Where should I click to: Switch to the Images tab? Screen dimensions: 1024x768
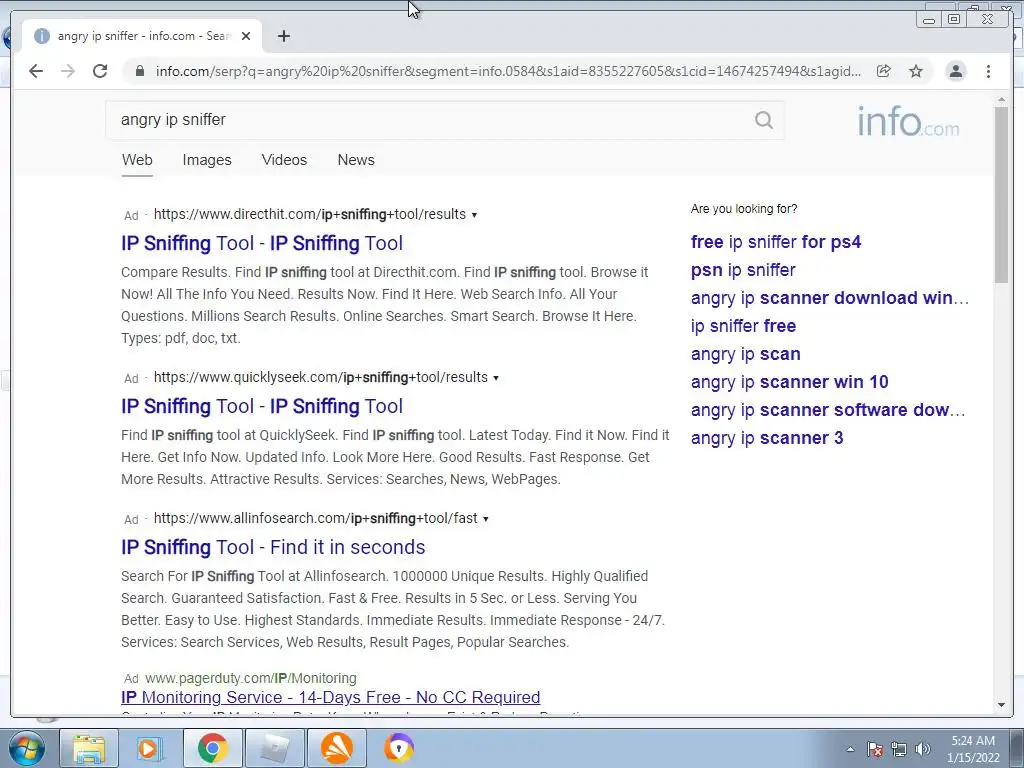207,160
